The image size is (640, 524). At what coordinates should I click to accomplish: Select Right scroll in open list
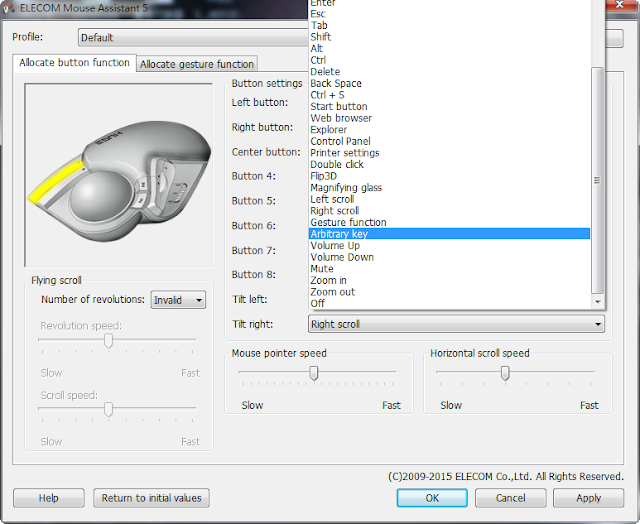click(449, 211)
